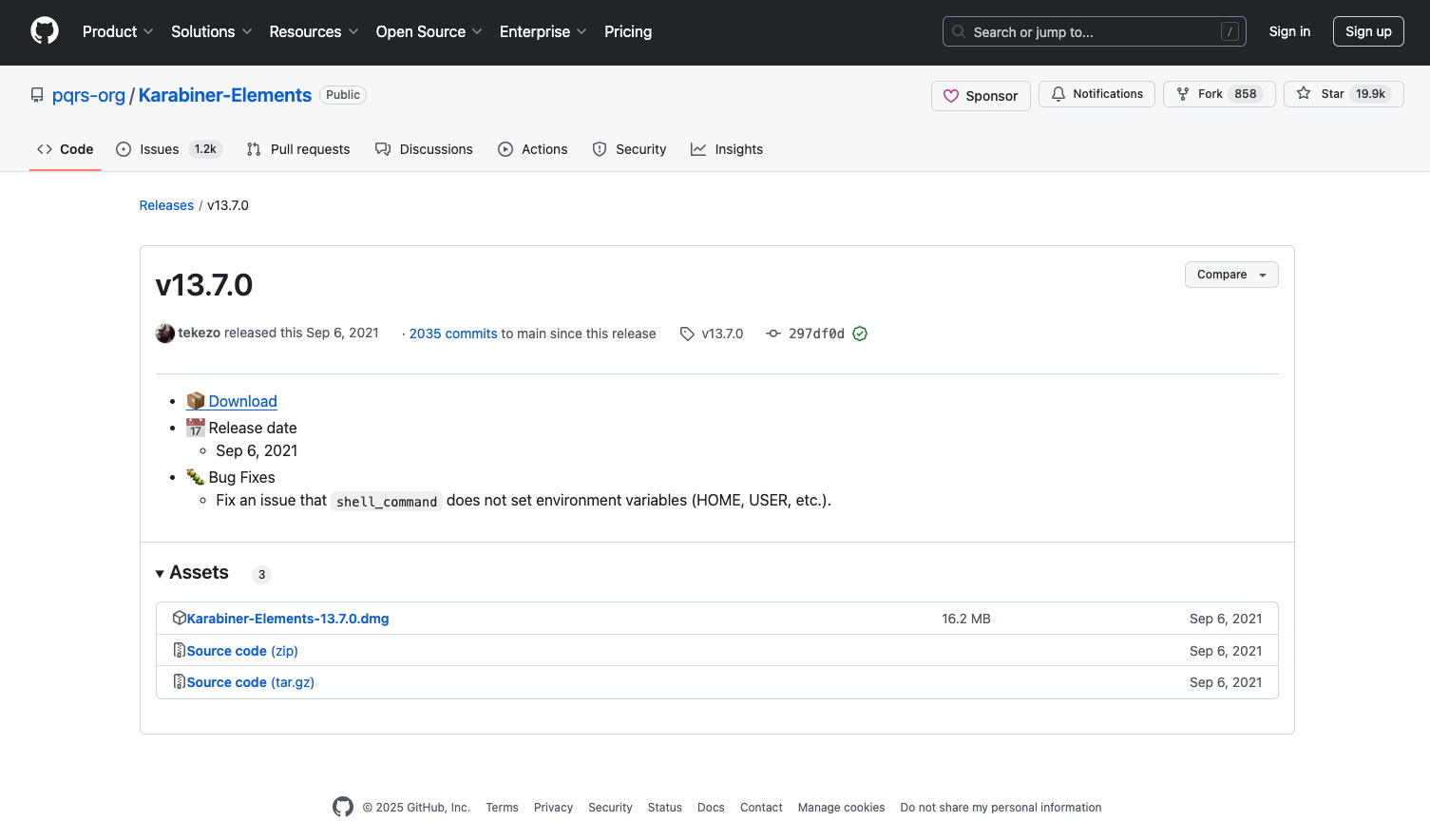The height and width of the screenshot is (840, 1430).
Task: Open the footer Privacy link
Action: (553, 808)
